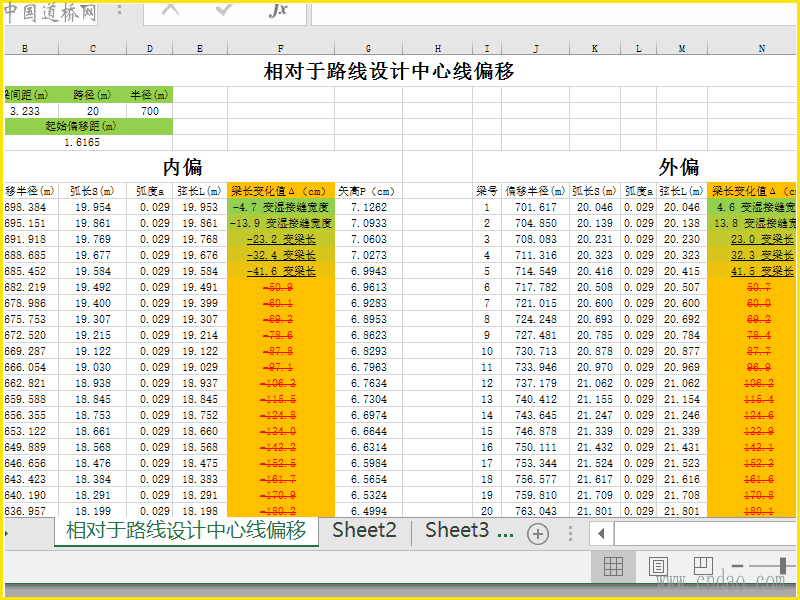Select the chord length cell 19.953
Image resolution: width=800 pixels, height=600 pixels.
click(200, 207)
